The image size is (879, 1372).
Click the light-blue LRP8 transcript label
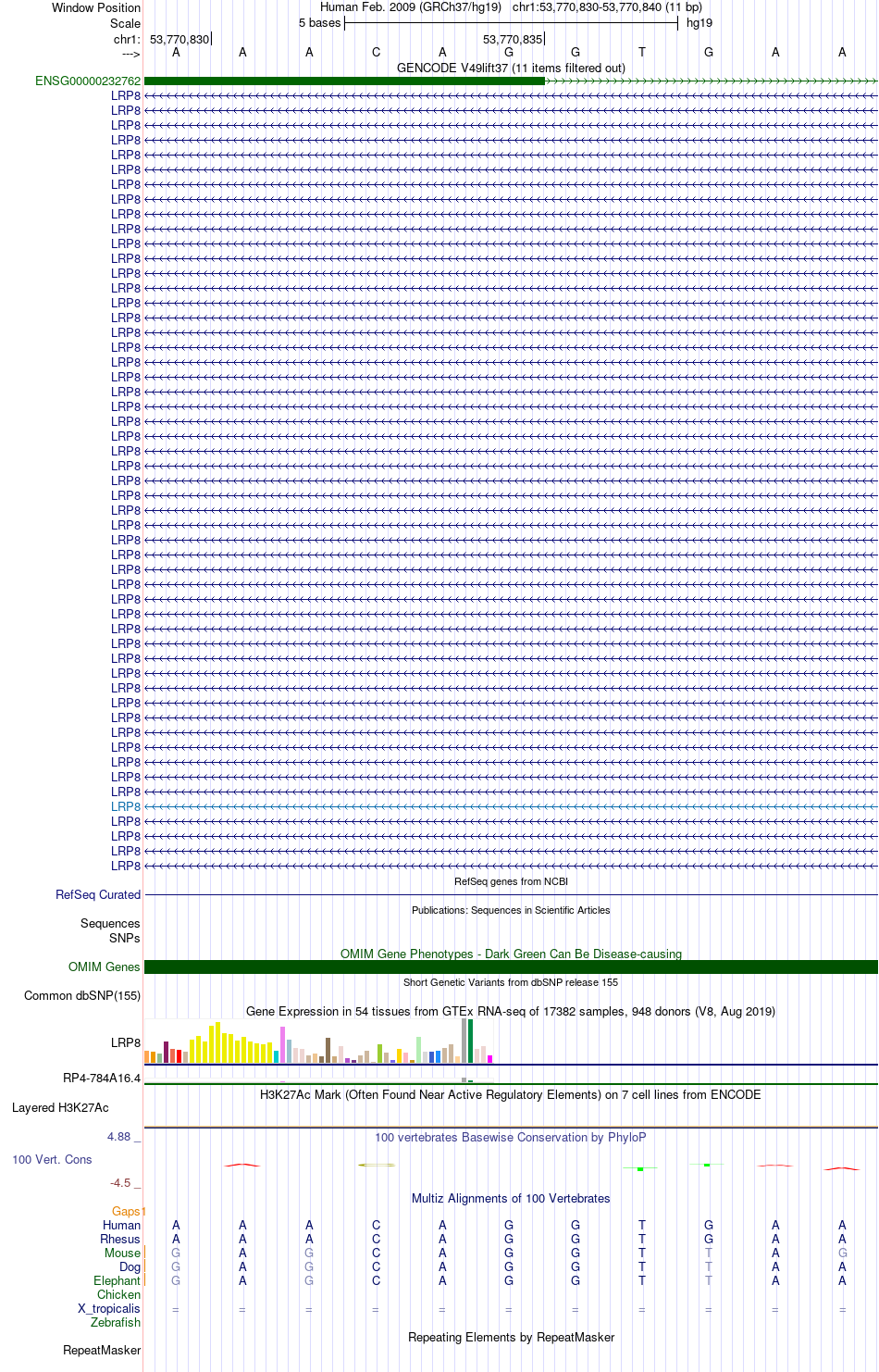(126, 807)
